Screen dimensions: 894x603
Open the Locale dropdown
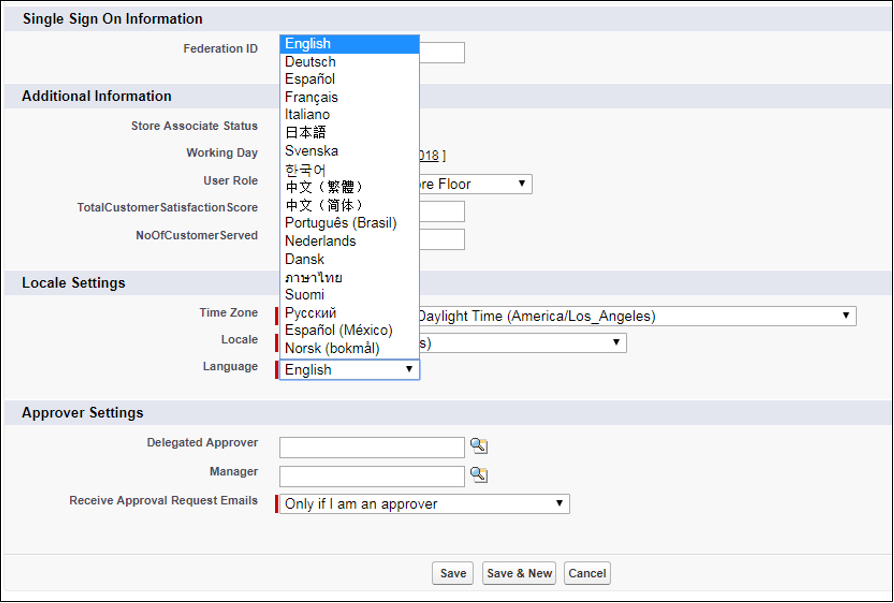coord(614,342)
